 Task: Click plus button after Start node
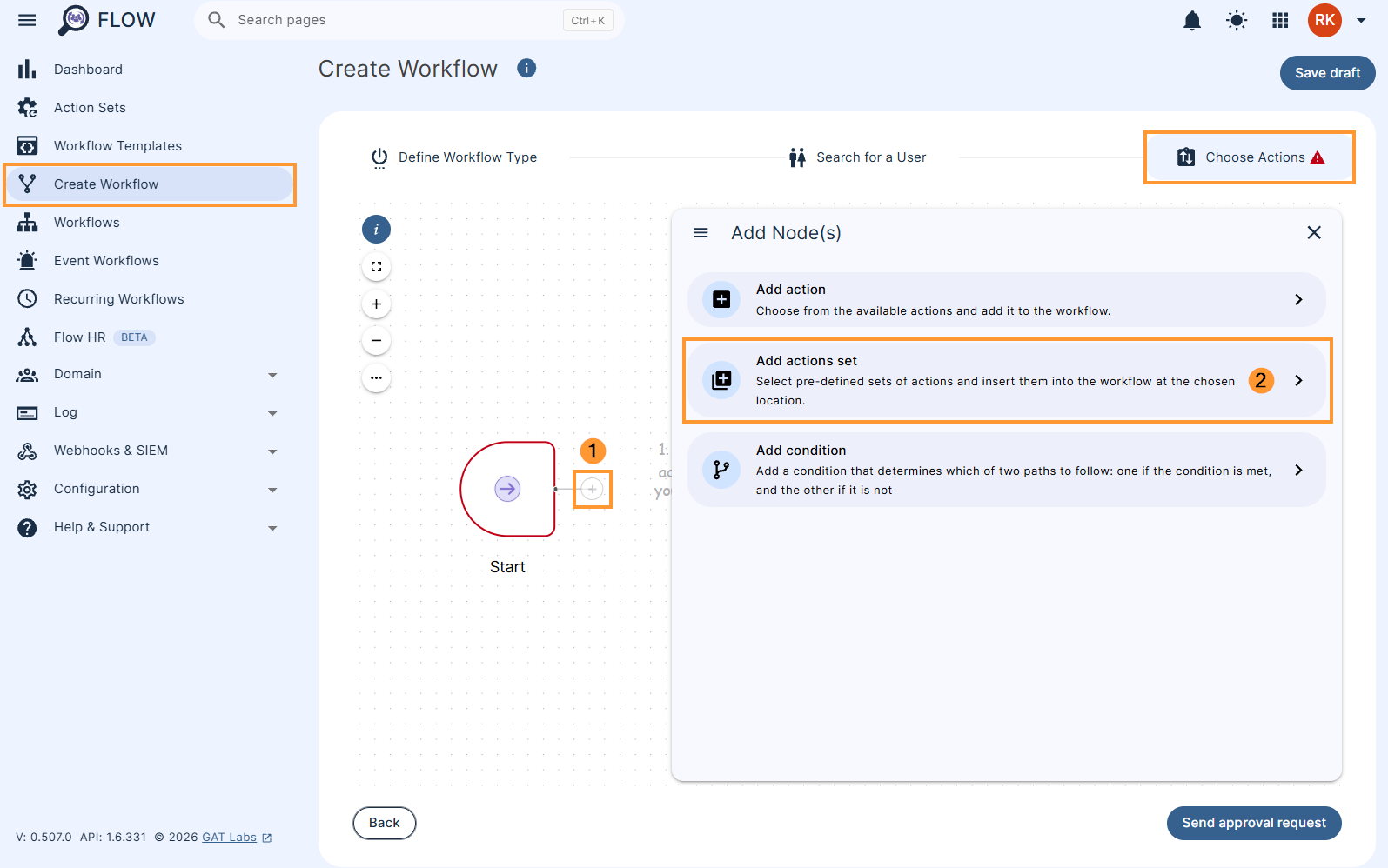(x=592, y=489)
